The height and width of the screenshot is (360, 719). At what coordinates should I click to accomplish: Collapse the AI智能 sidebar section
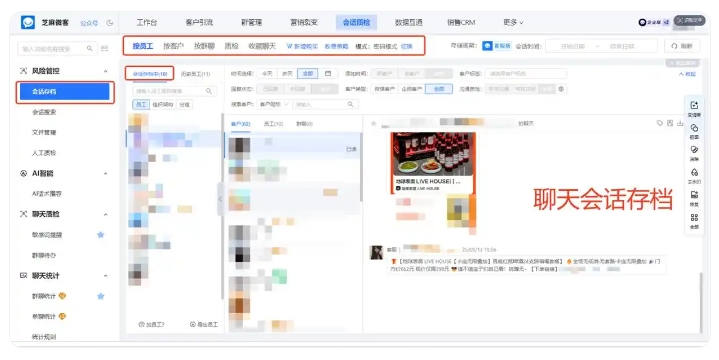[105, 173]
